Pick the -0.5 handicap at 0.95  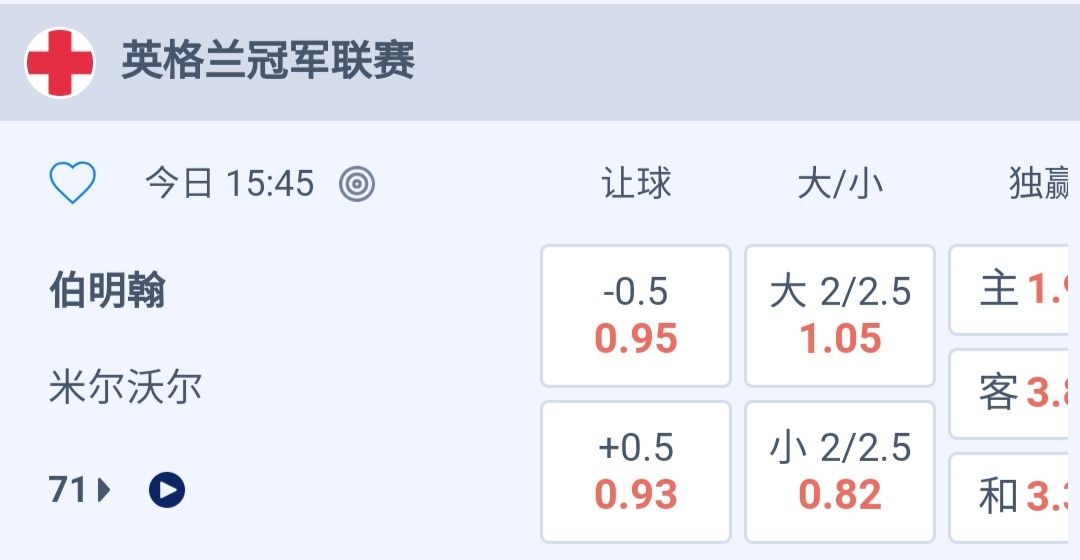pyautogui.click(x=636, y=316)
